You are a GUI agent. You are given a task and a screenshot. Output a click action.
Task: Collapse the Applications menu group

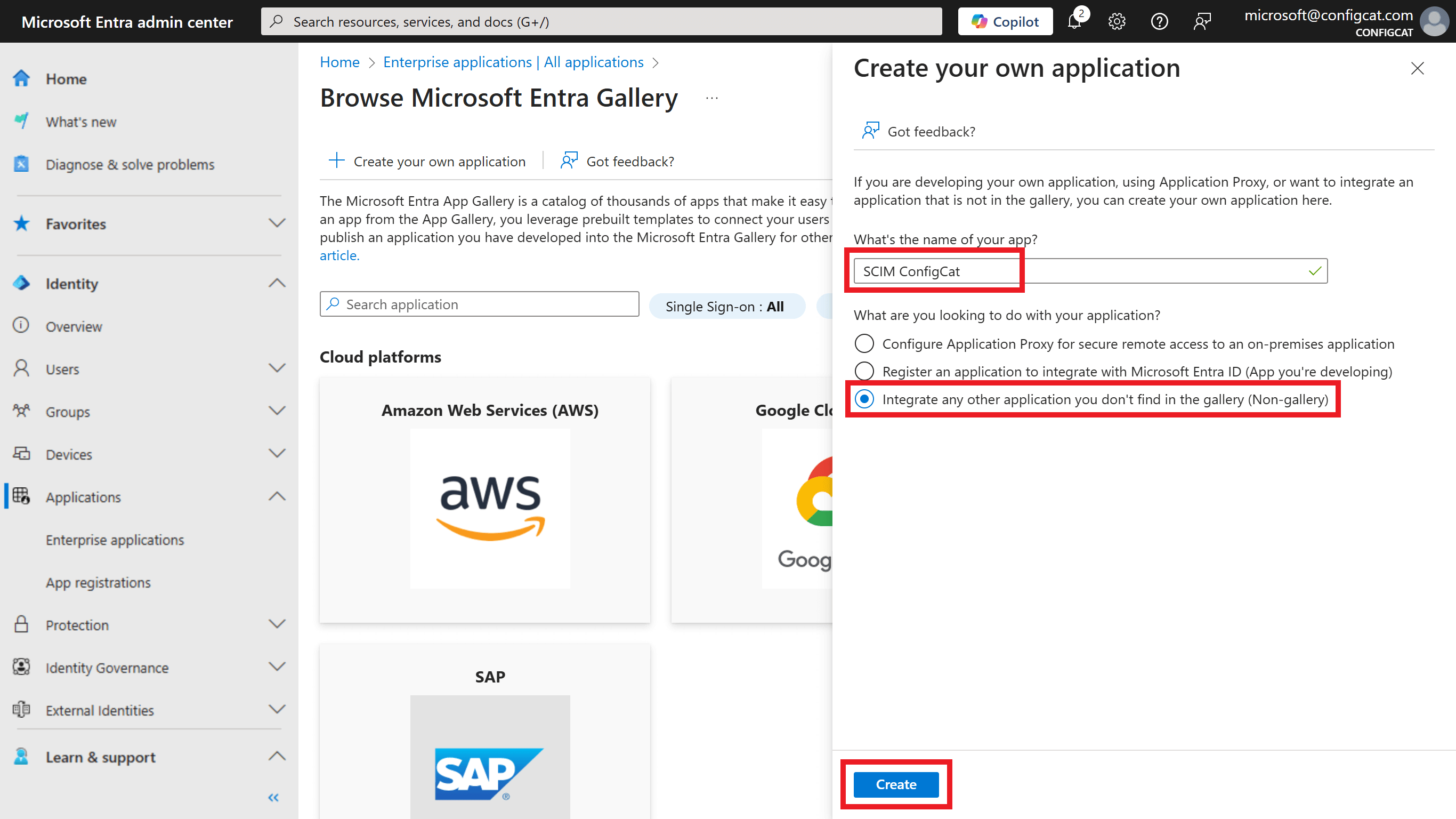pos(277,496)
